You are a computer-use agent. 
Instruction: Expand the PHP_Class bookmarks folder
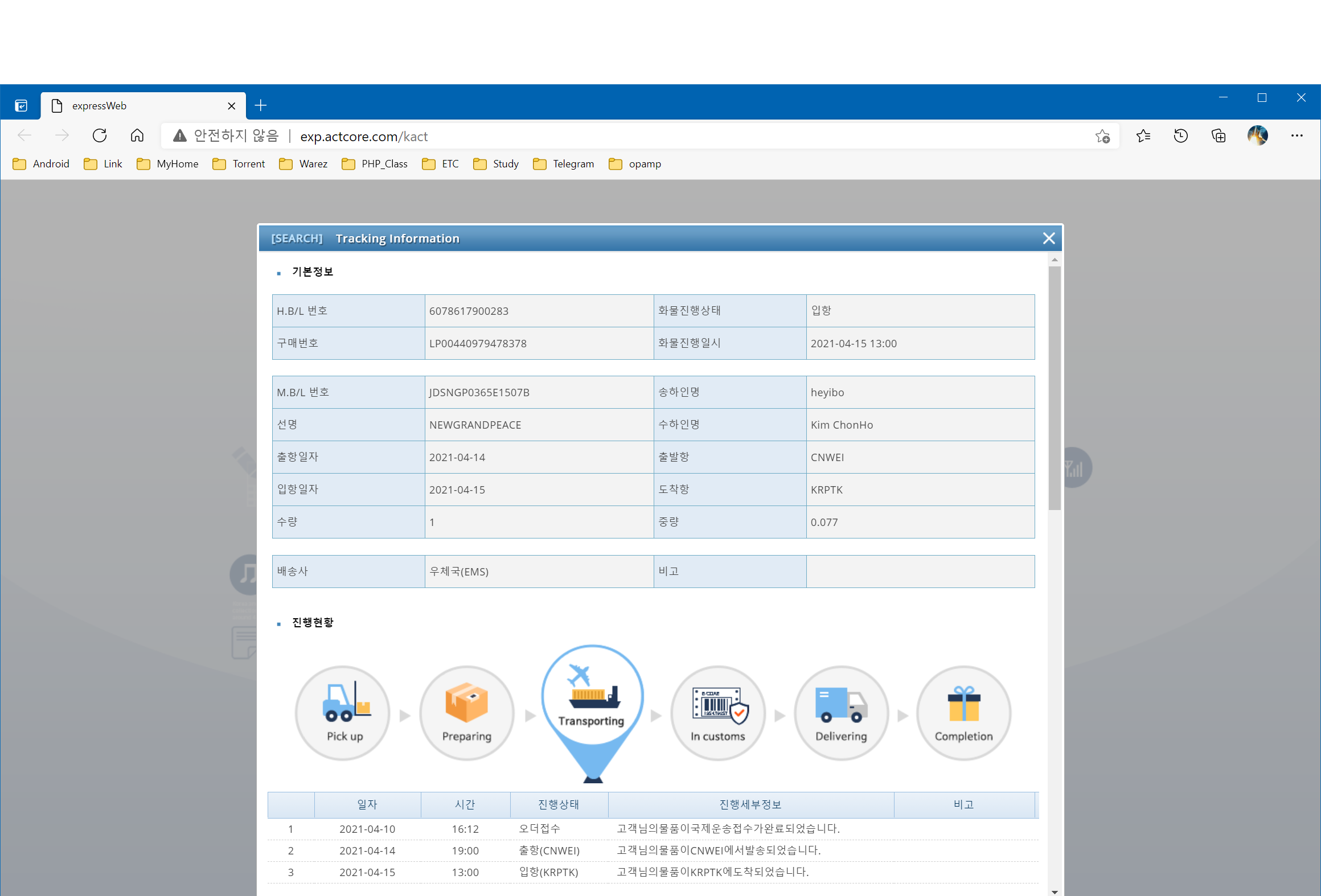pos(375,164)
